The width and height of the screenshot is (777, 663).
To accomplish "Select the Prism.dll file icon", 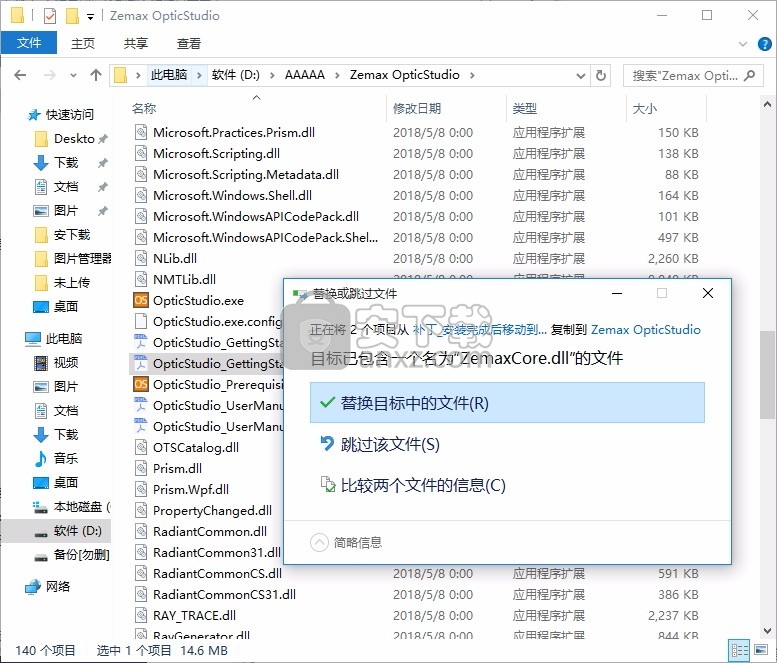I will (141, 469).
